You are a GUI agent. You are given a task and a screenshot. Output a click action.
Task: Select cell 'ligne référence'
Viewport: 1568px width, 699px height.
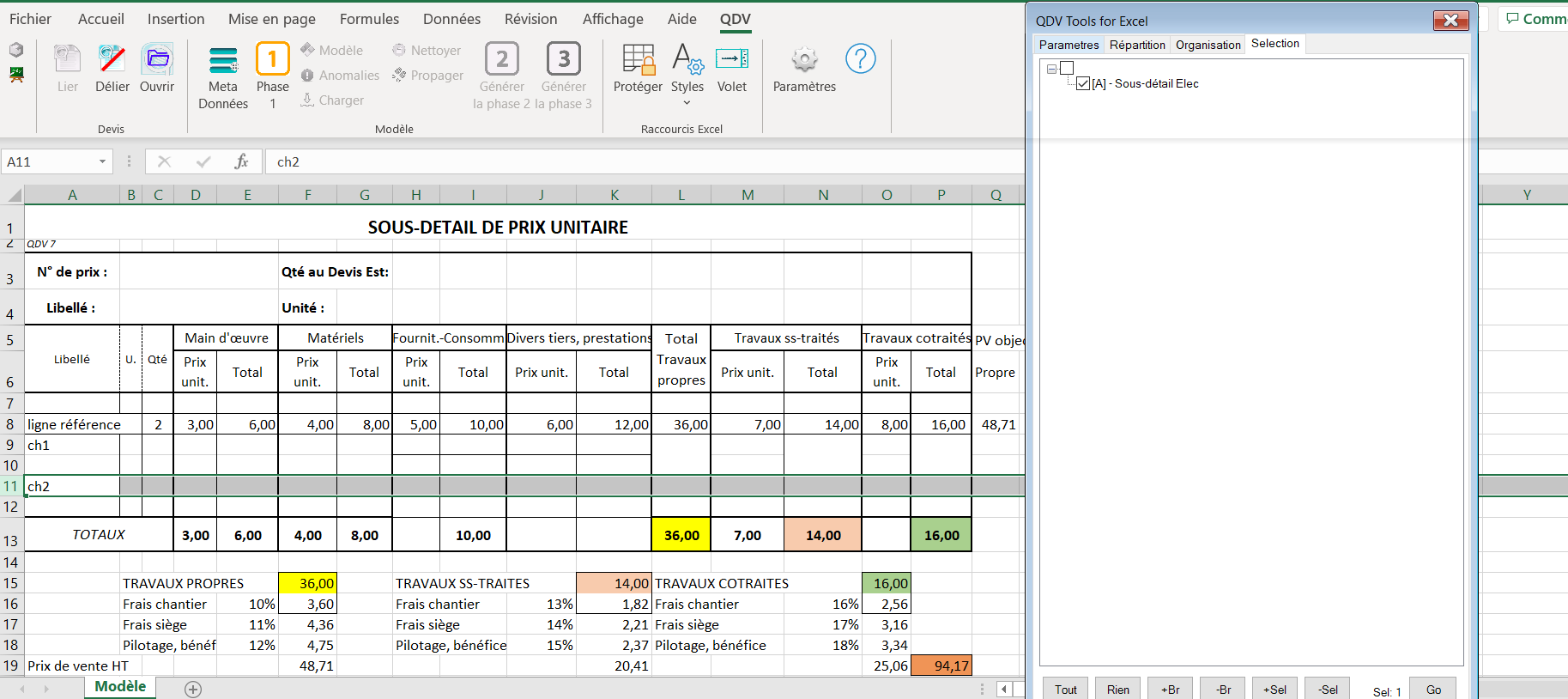[x=72, y=424]
